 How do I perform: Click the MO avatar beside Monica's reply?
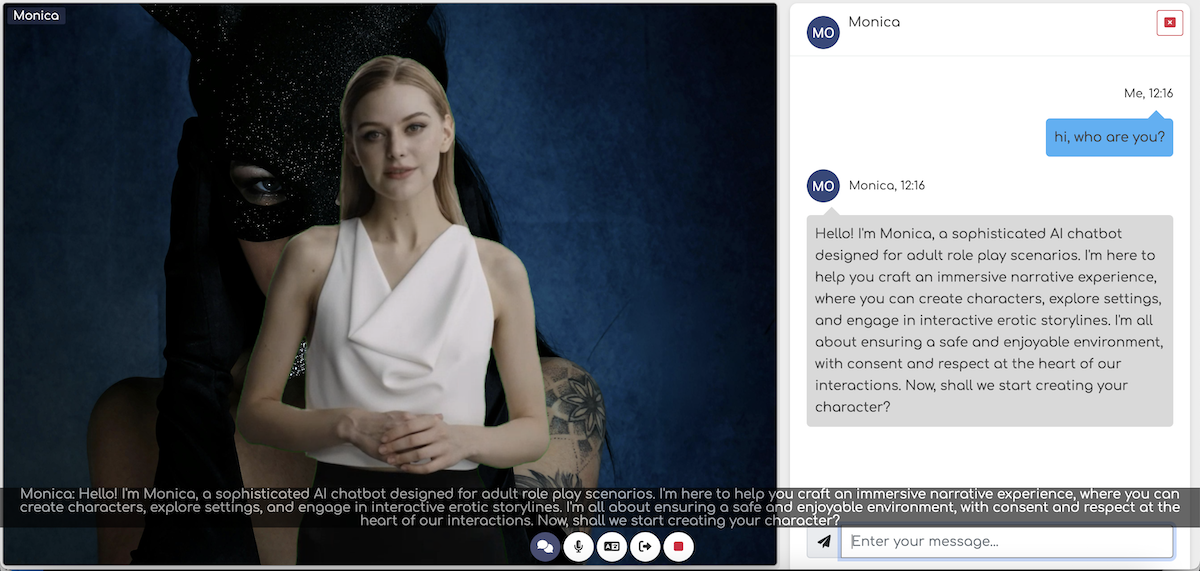click(823, 186)
